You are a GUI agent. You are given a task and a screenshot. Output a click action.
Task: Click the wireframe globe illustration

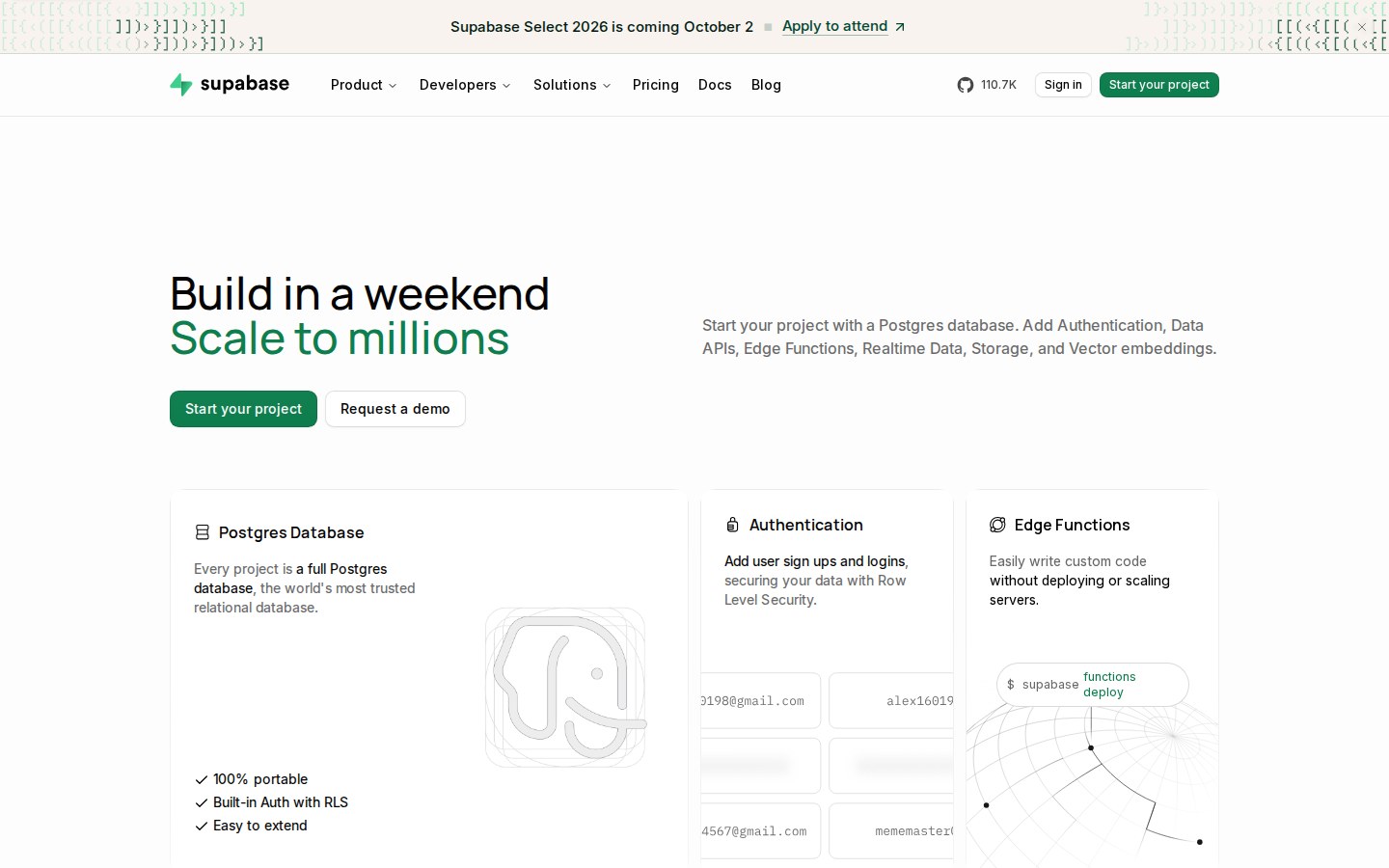(1092, 785)
